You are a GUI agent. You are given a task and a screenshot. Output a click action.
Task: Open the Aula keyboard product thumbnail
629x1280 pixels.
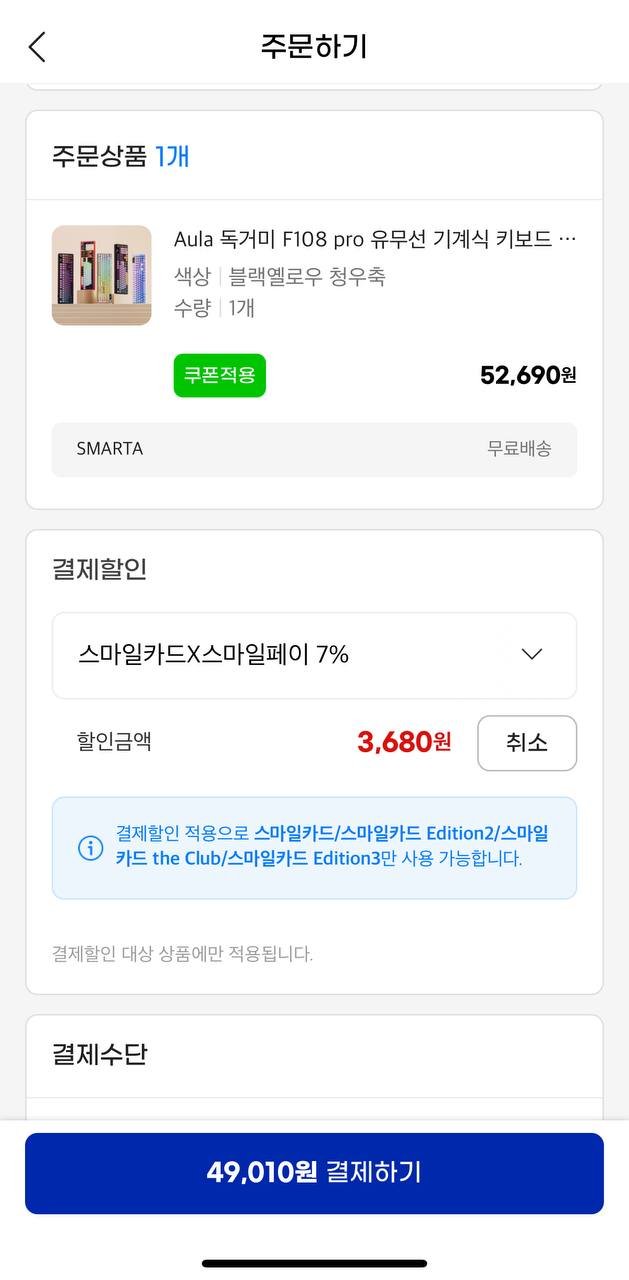(x=102, y=275)
